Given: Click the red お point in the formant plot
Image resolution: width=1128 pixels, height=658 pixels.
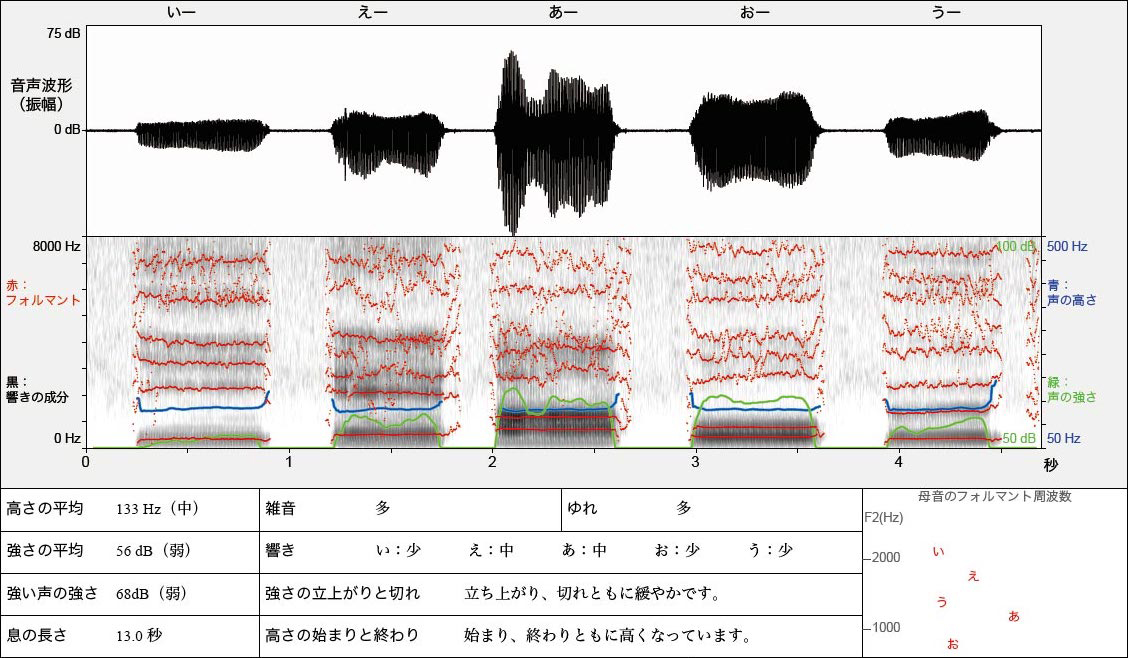Looking at the screenshot, I should tap(952, 644).
